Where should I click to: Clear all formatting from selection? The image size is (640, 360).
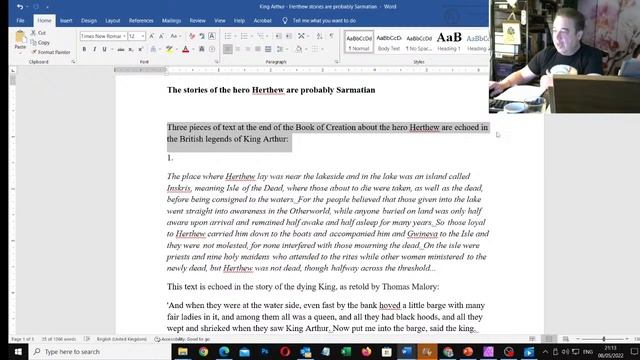click(191, 36)
